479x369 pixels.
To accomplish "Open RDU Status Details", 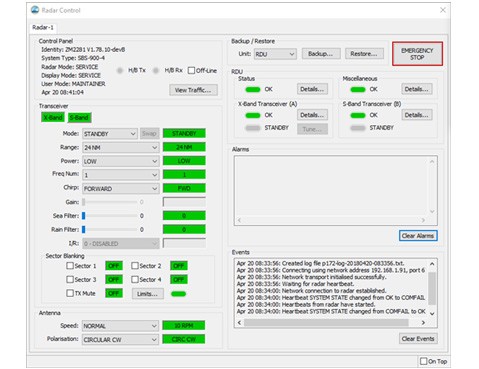I will (x=312, y=89).
